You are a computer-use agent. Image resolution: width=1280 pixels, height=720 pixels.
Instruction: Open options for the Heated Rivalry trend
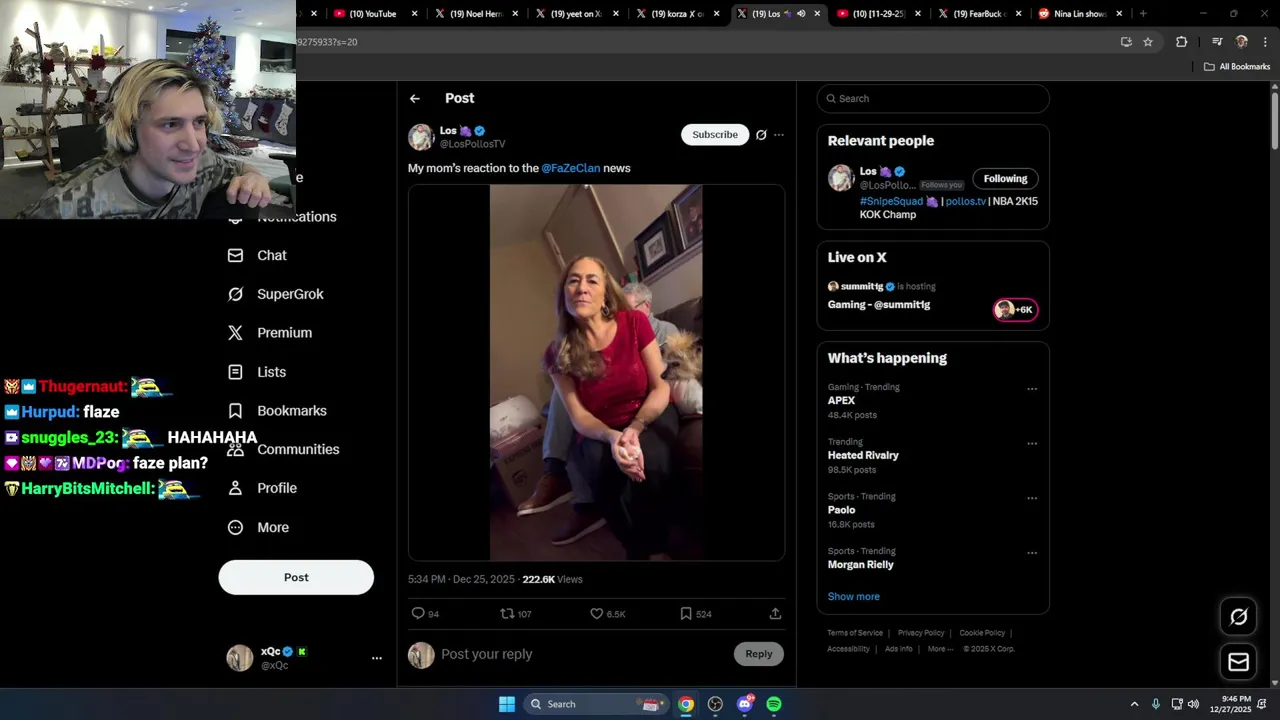coord(1032,443)
